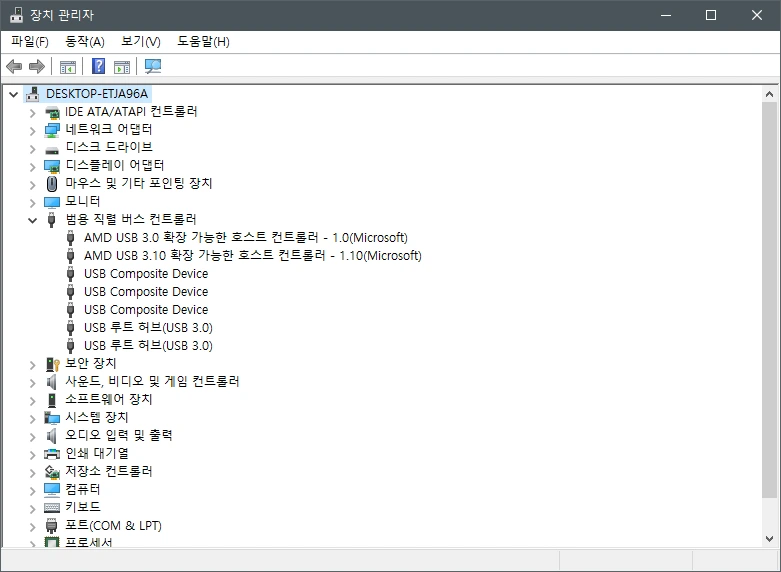The height and width of the screenshot is (572, 781).
Task: Click the scan for hardware changes icon
Action: click(x=153, y=66)
